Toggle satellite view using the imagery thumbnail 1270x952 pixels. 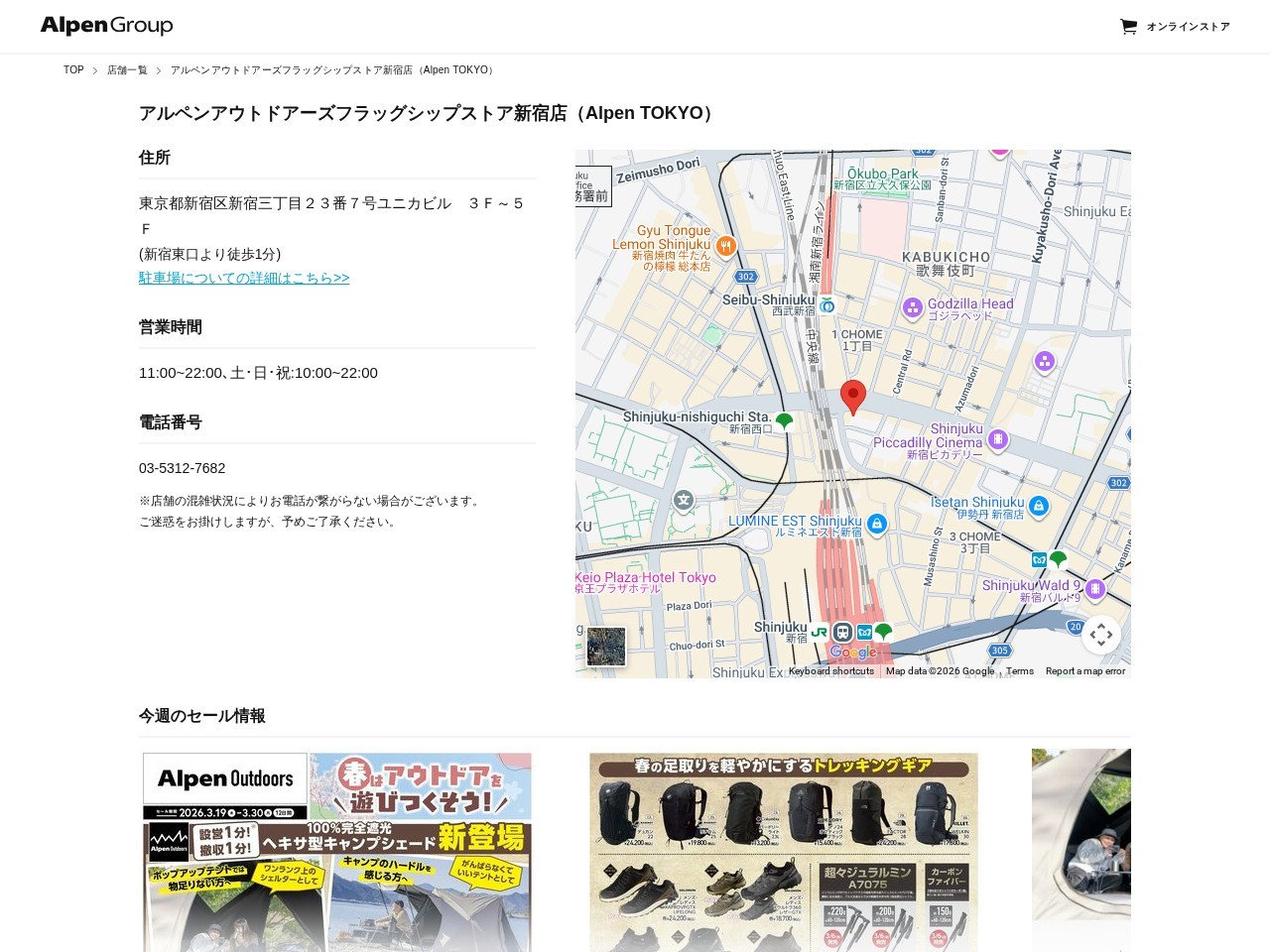pos(606,647)
